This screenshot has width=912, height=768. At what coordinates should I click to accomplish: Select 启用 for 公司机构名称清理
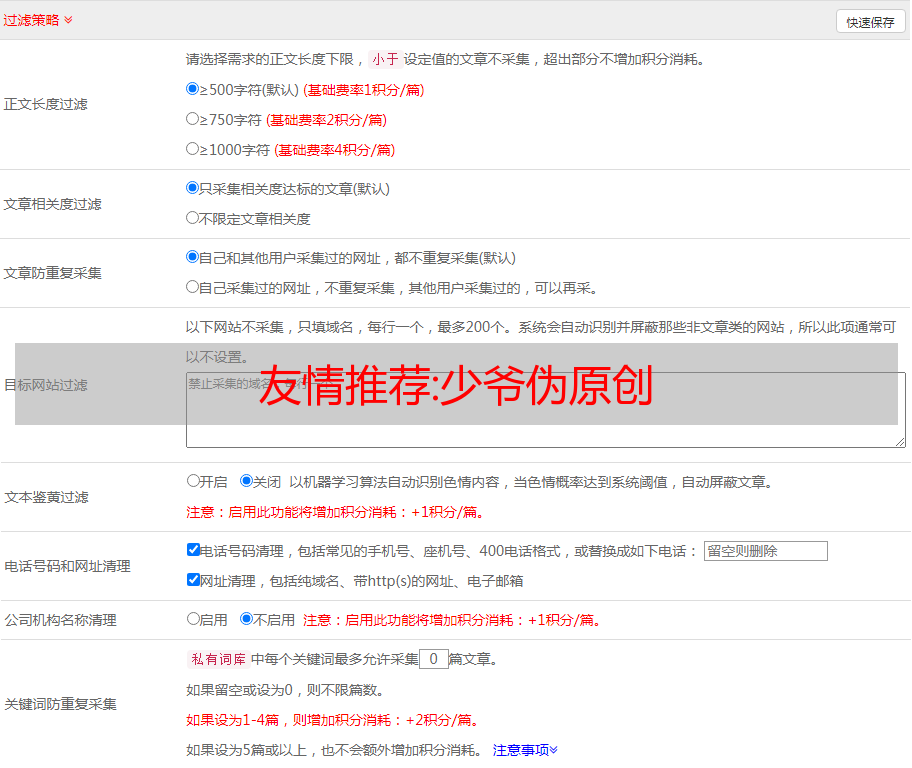click(193, 619)
